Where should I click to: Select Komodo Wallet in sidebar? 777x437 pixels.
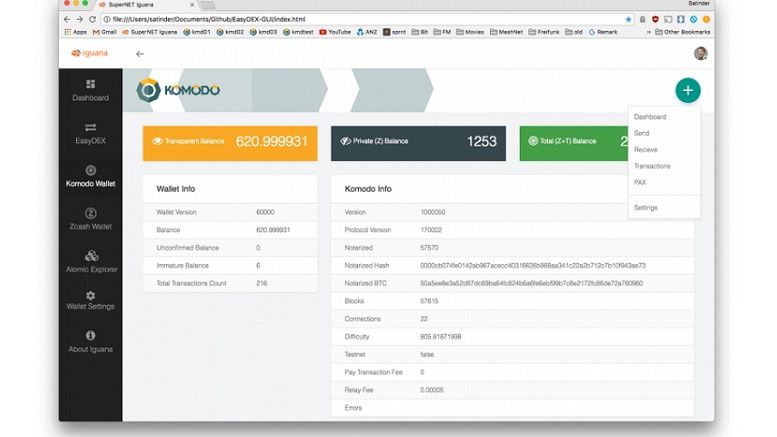[x=90, y=176]
